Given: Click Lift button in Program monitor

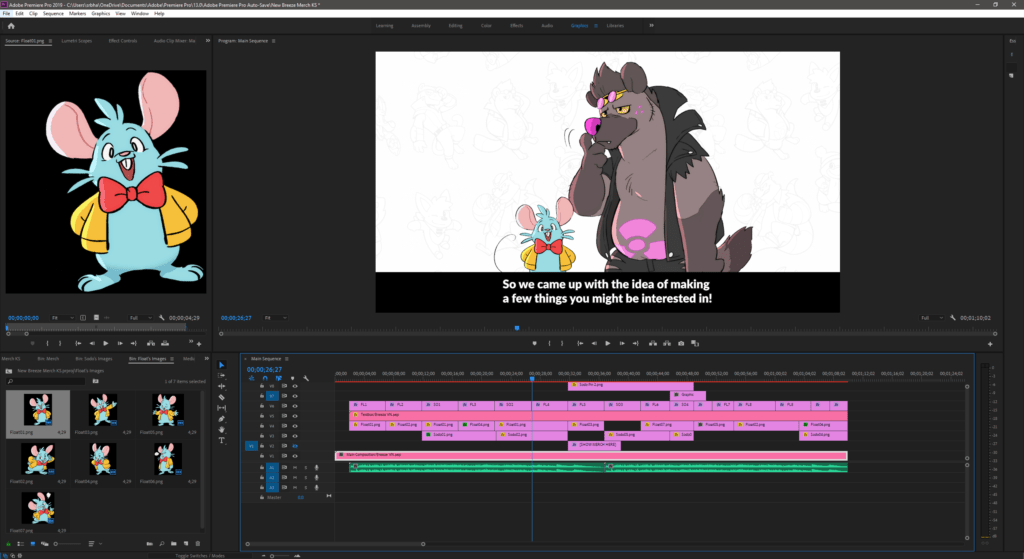Looking at the screenshot, I should coord(652,343).
